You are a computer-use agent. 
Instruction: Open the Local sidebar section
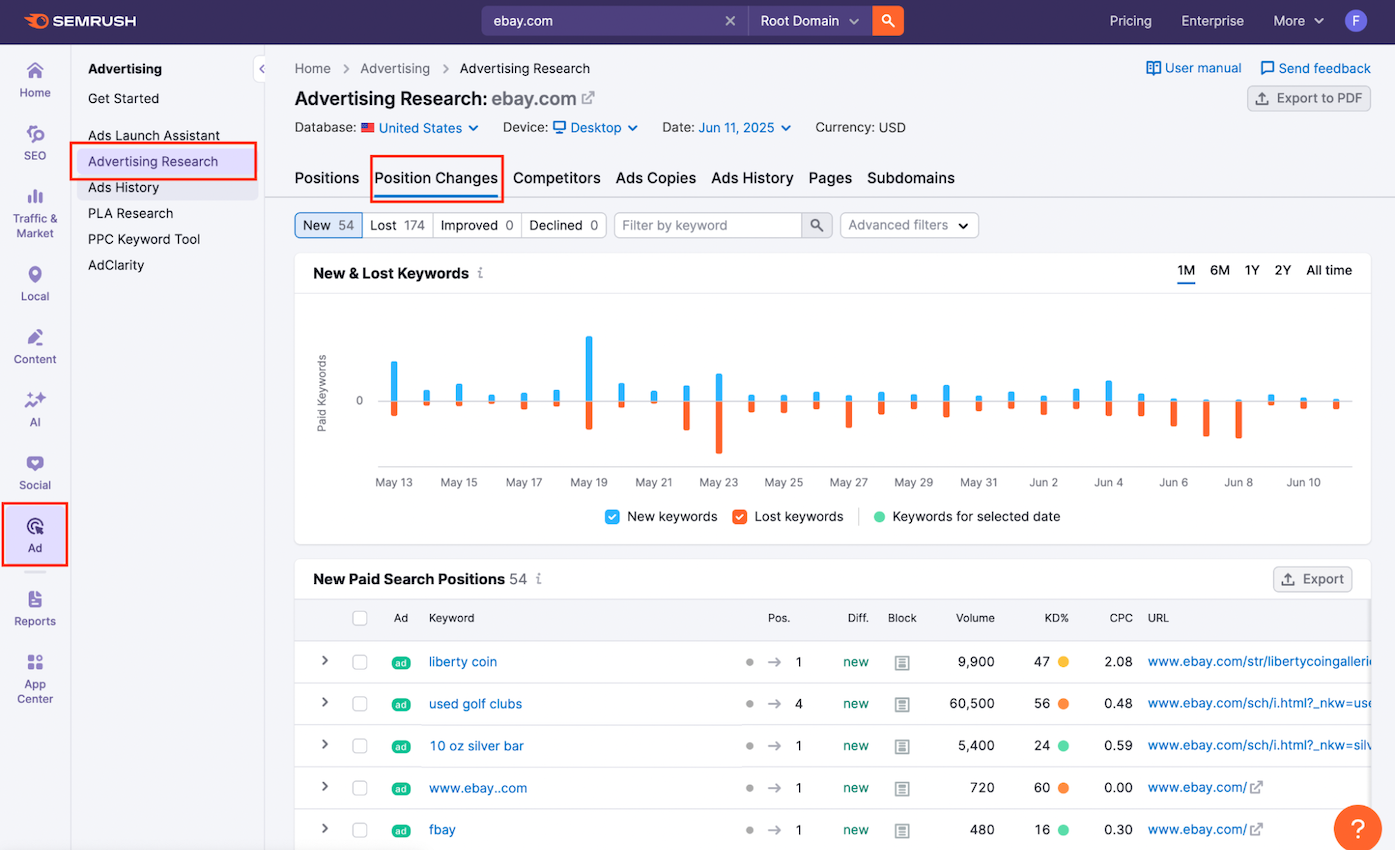35,283
